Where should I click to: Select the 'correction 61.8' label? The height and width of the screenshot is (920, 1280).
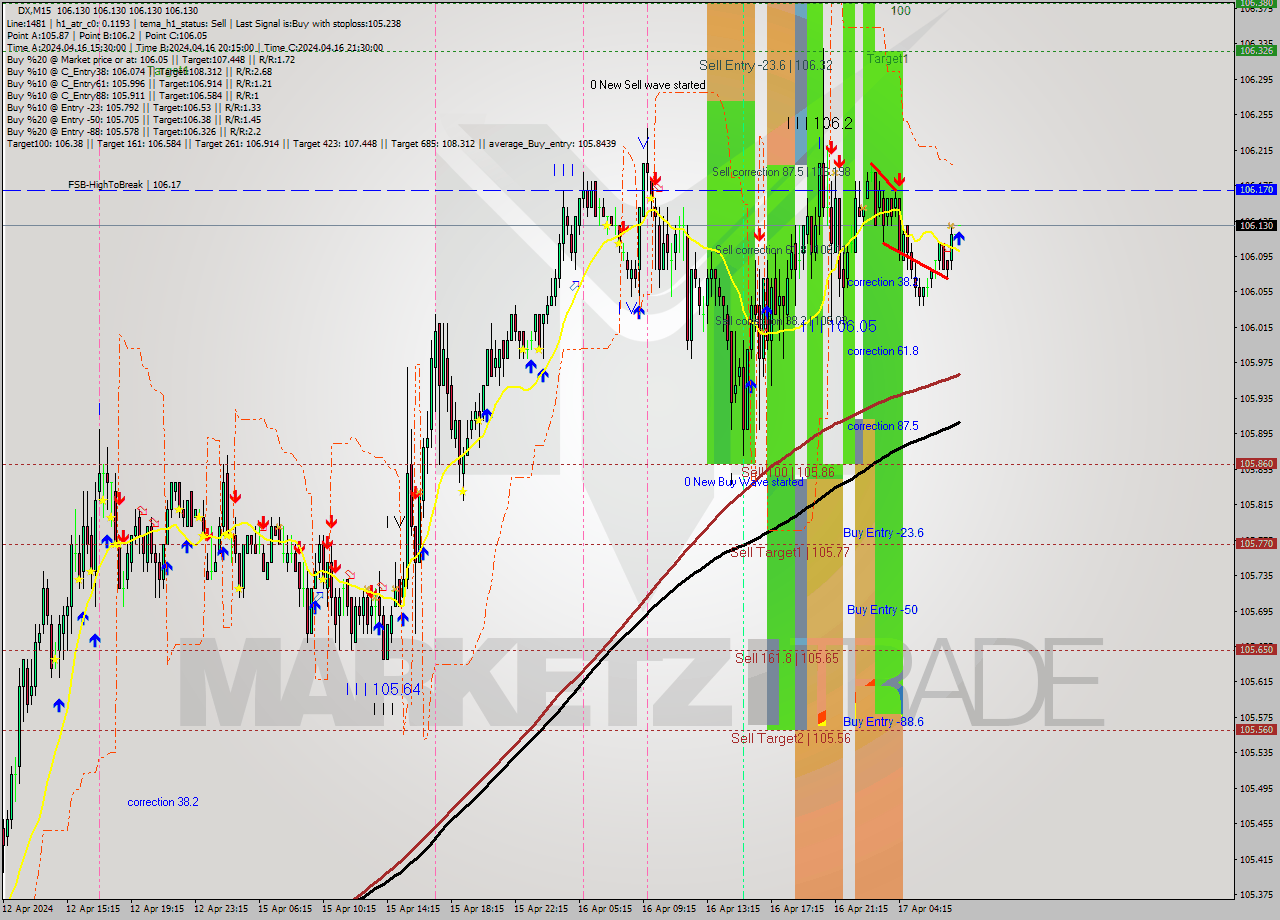pos(882,351)
